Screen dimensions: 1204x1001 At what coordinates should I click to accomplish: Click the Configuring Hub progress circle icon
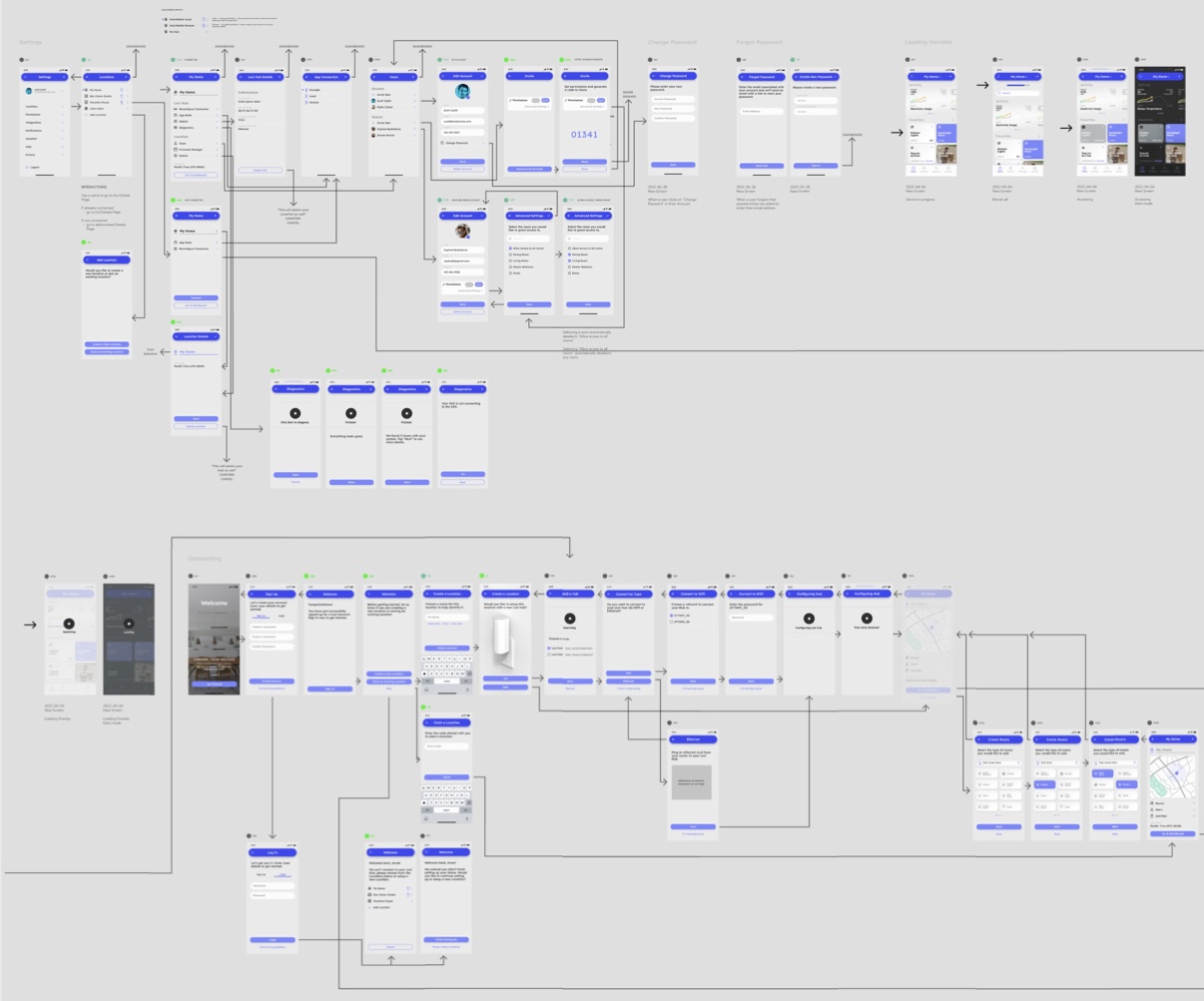[809, 619]
